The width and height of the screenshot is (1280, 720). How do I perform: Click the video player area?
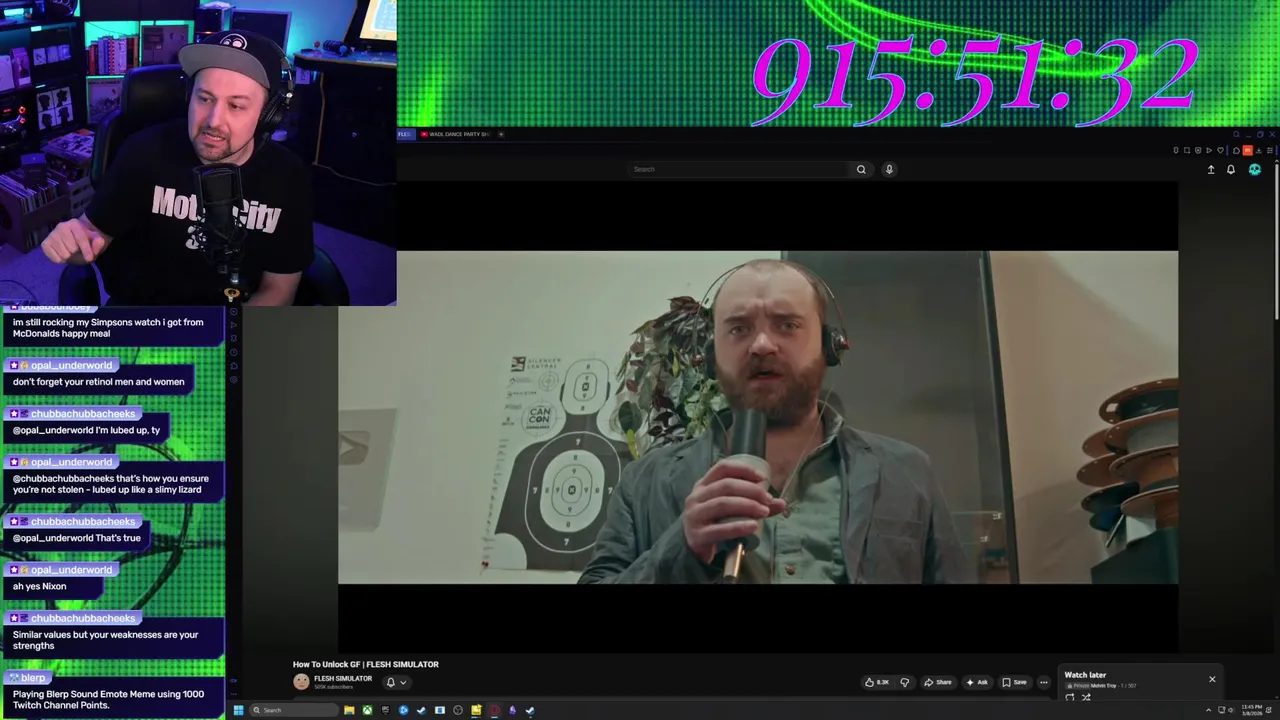pyautogui.click(x=758, y=417)
